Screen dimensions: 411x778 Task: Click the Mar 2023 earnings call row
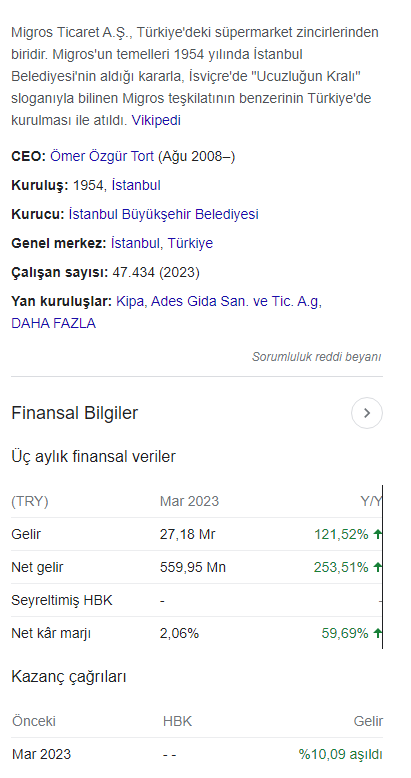point(197,755)
